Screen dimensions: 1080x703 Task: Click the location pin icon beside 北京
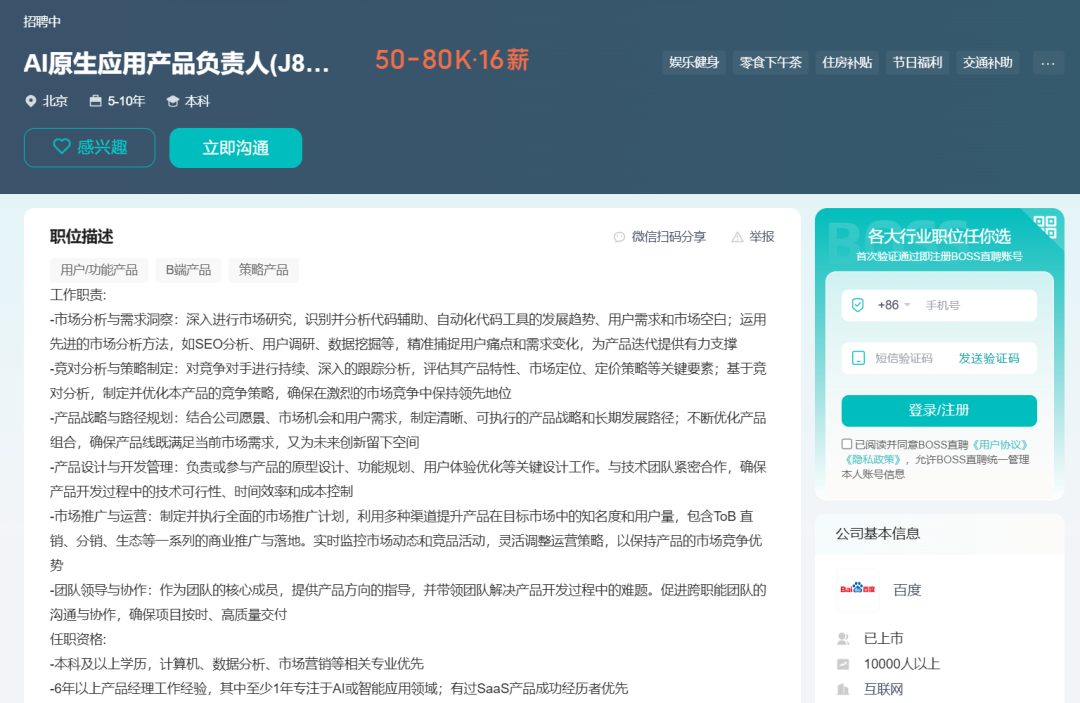tap(30, 101)
